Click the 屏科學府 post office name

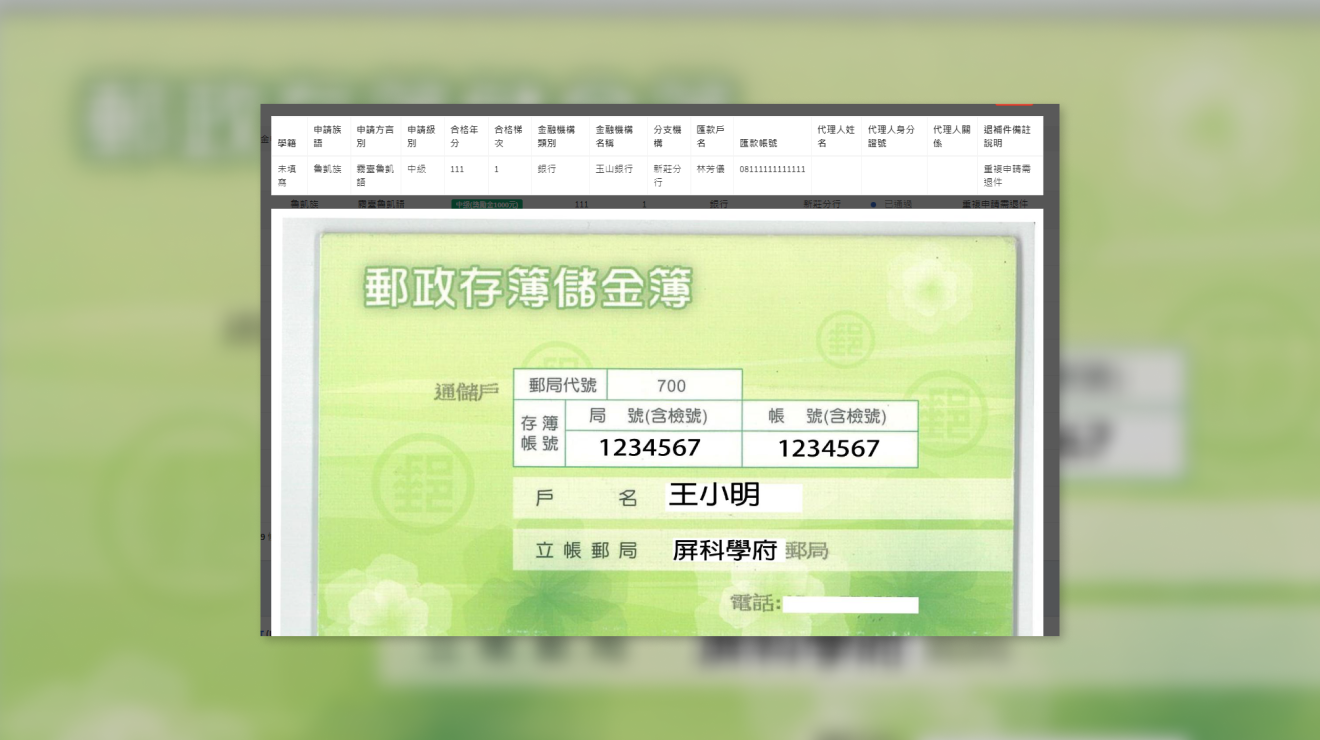coord(726,550)
